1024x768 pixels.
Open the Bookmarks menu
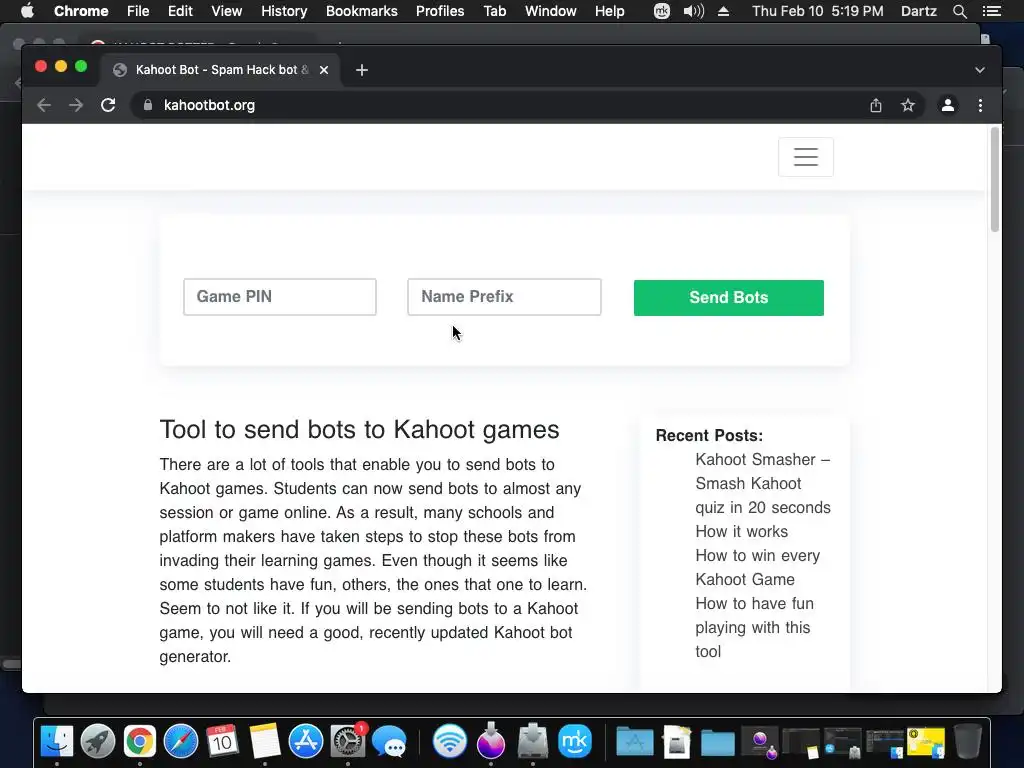(x=362, y=11)
